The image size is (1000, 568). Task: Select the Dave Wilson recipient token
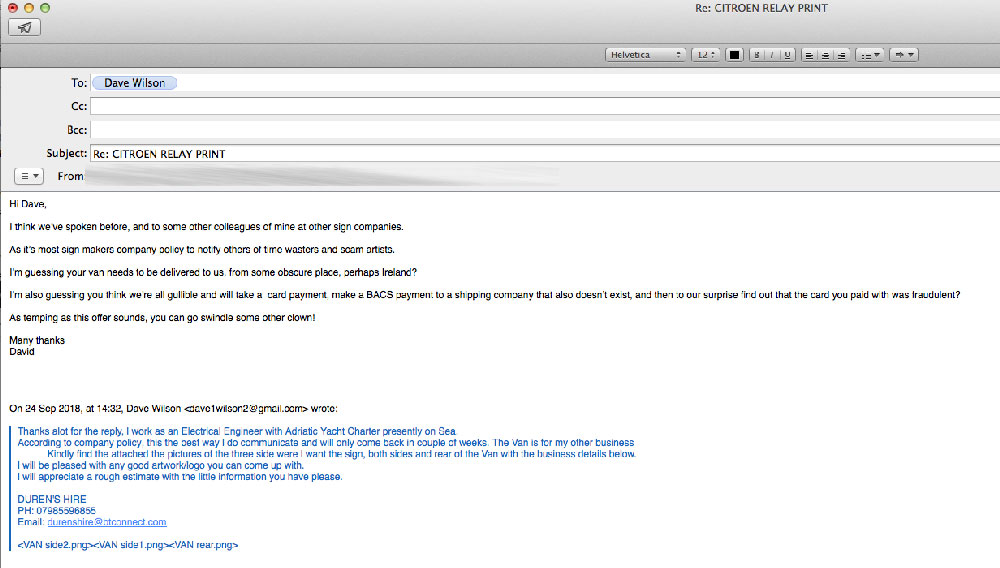[135, 83]
